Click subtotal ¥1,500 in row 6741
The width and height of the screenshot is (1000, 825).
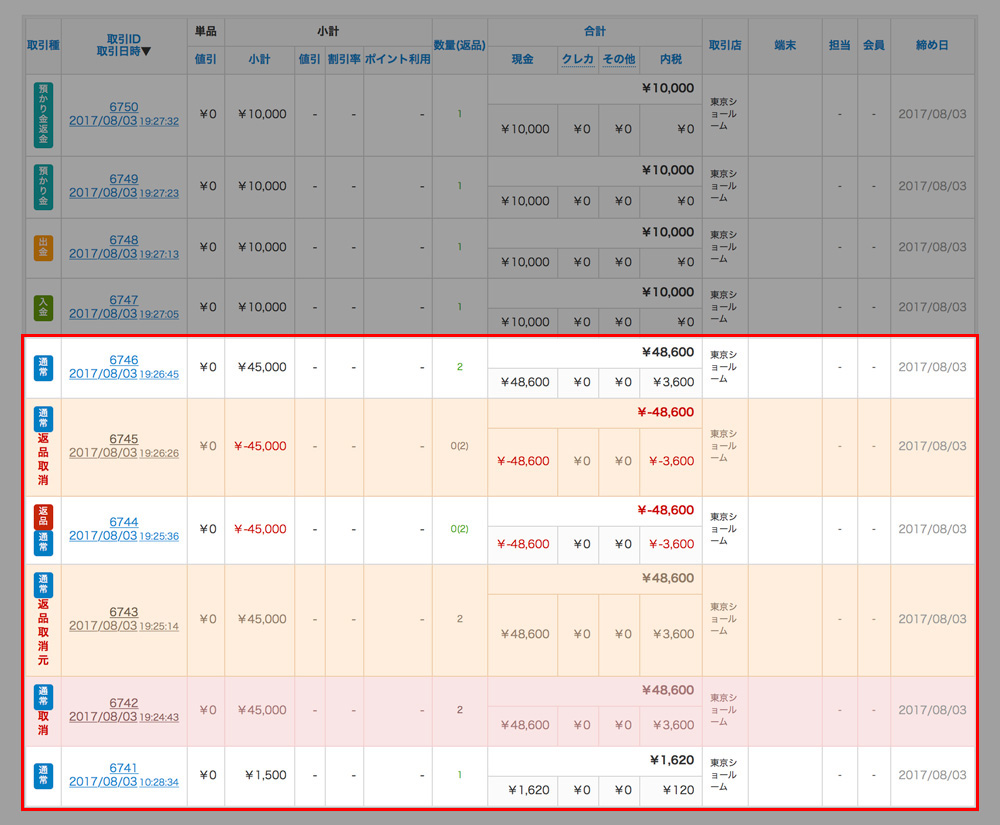[x=266, y=775]
